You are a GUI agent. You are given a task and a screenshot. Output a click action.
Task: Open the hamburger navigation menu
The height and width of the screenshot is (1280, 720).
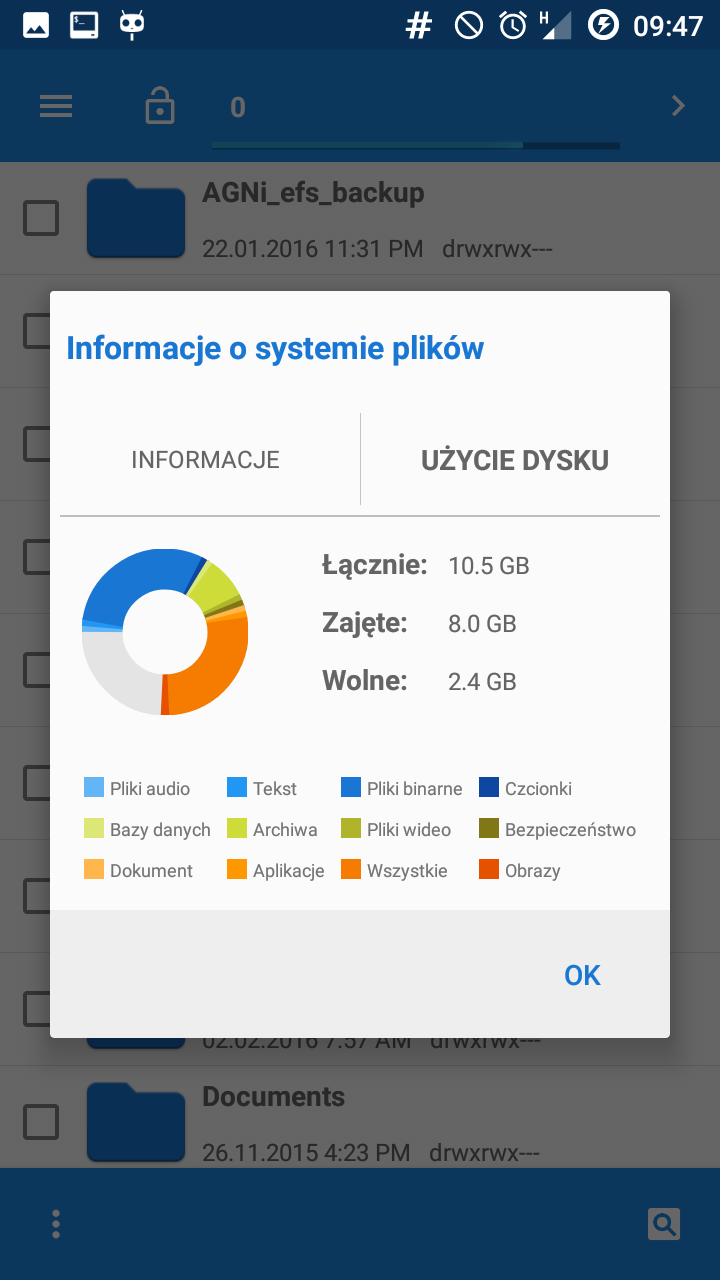tap(57, 107)
